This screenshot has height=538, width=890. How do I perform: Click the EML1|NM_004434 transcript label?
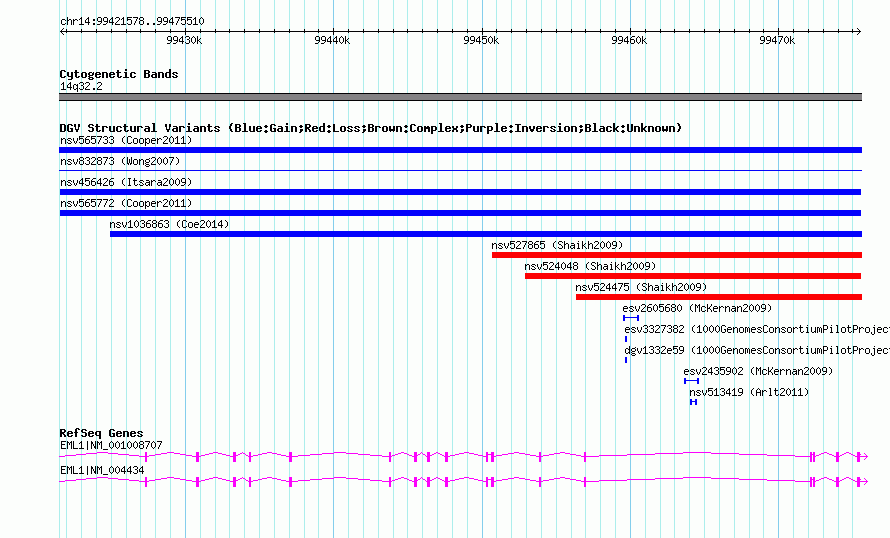point(102,470)
